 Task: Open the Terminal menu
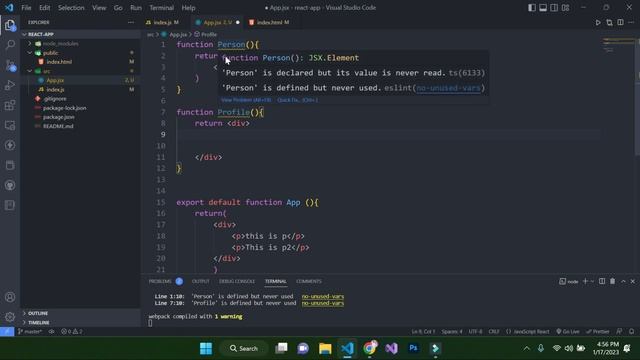click(x=161, y=7)
